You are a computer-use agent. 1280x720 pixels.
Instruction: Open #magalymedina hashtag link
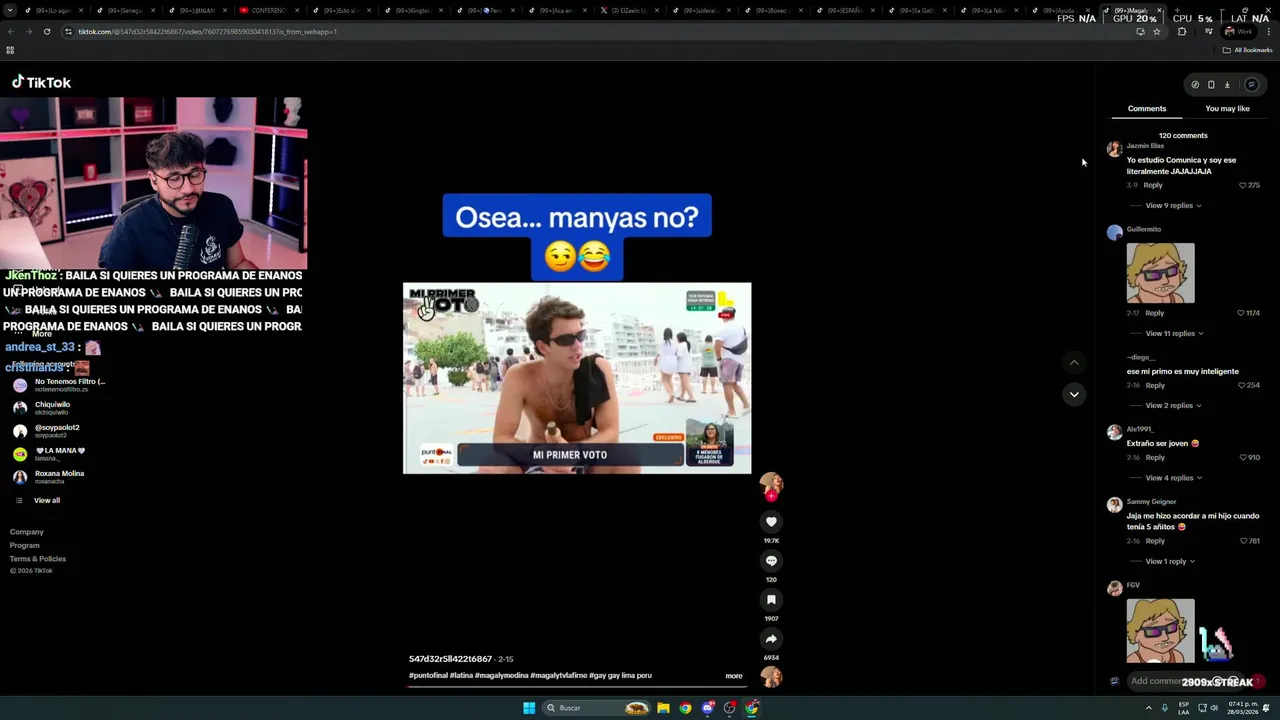pos(502,676)
